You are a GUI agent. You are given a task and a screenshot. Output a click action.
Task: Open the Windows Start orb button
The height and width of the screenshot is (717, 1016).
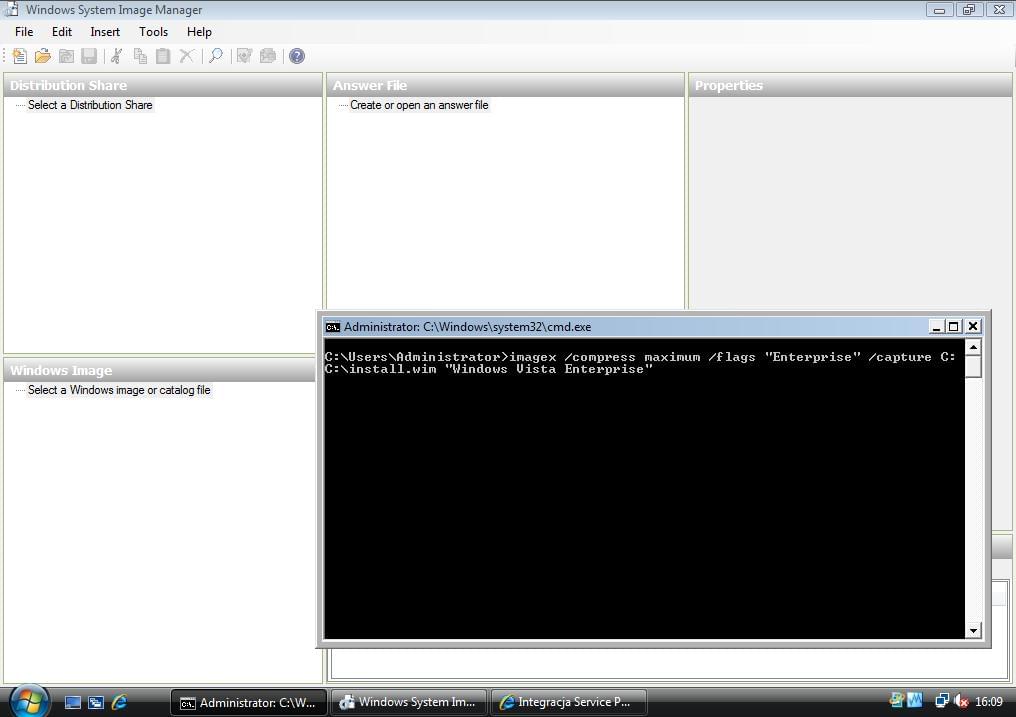coord(27,699)
